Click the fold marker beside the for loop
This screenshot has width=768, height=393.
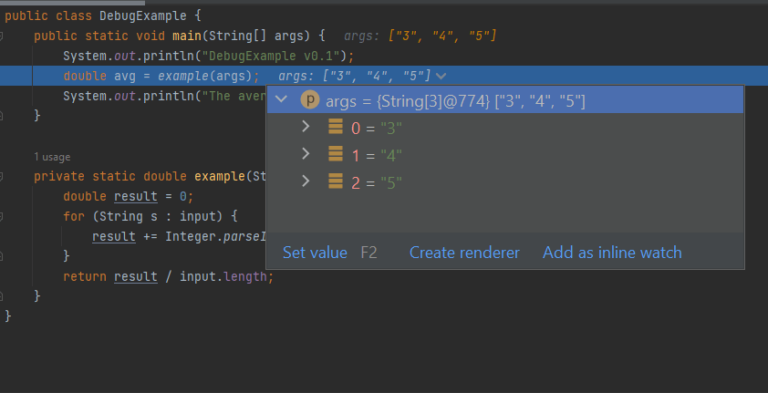click(1, 216)
